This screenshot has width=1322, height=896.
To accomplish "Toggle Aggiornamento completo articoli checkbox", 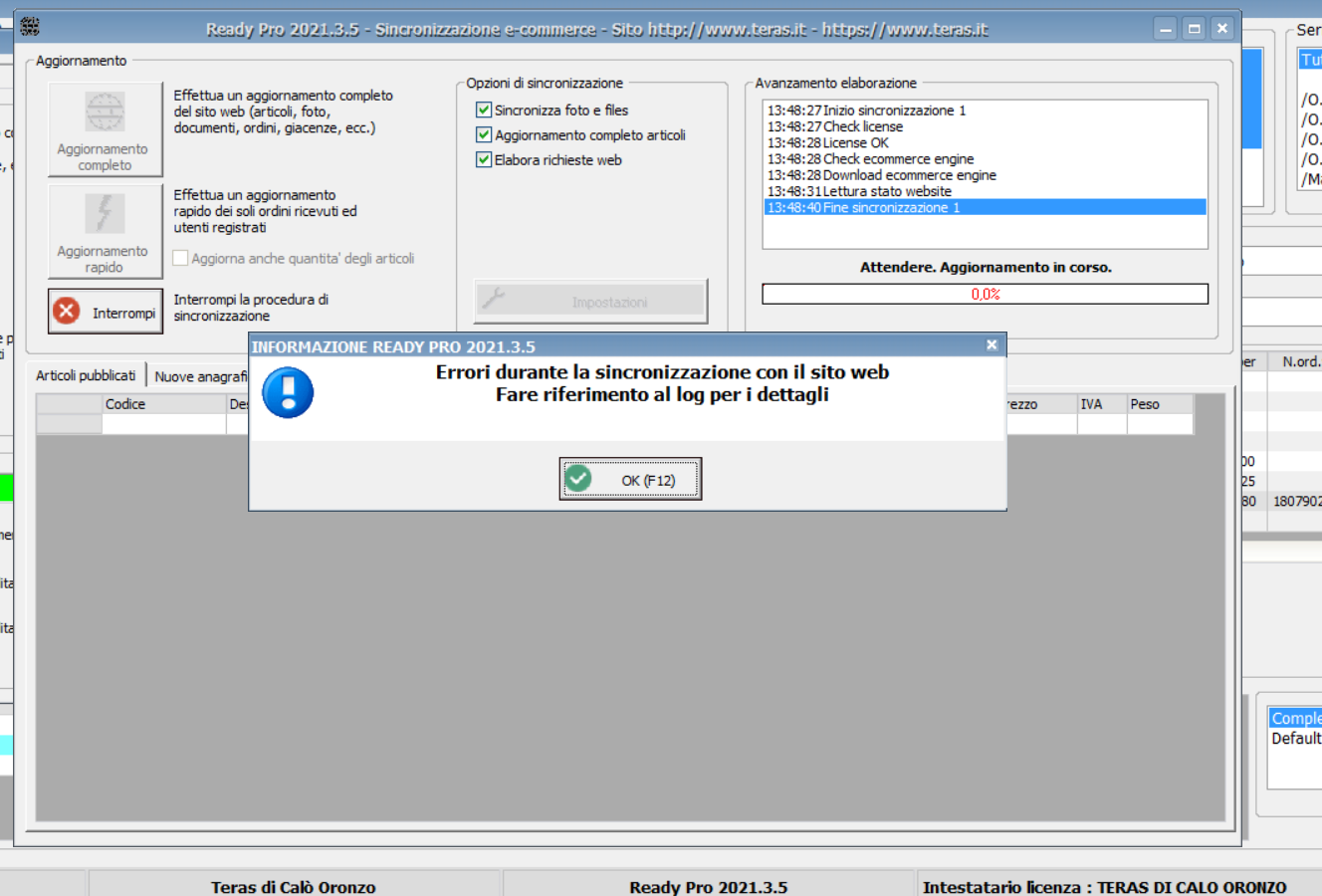I will (484, 134).
